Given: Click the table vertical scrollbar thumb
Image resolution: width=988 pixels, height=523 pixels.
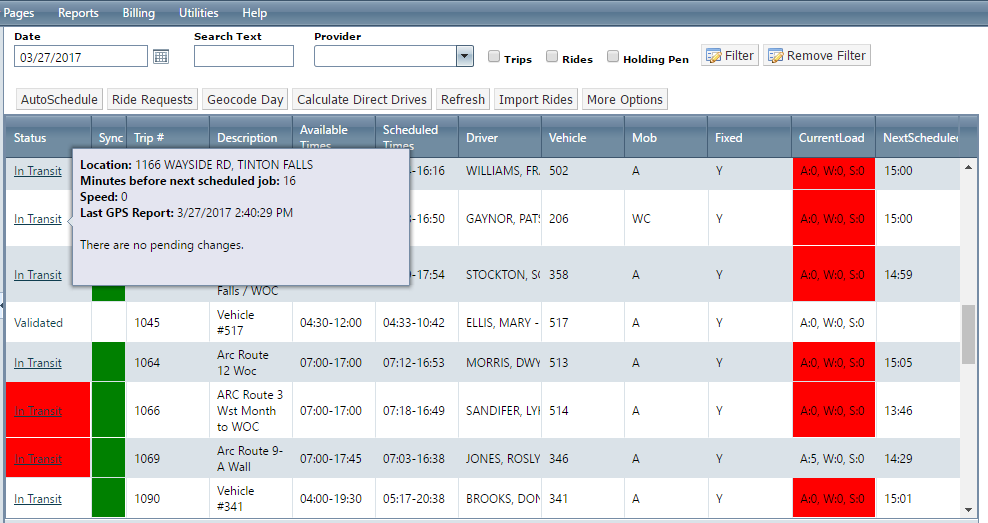Looking at the screenshot, I should (x=968, y=334).
